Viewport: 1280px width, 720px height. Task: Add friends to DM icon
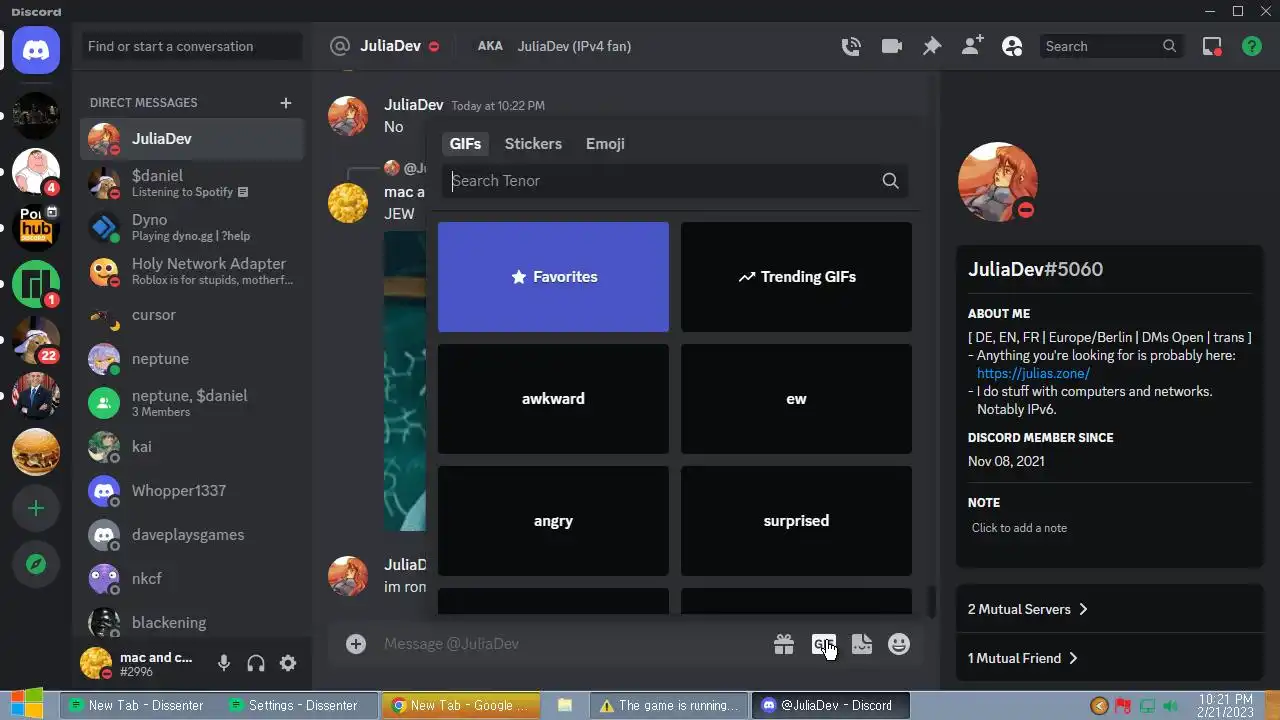[x=972, y=46]
